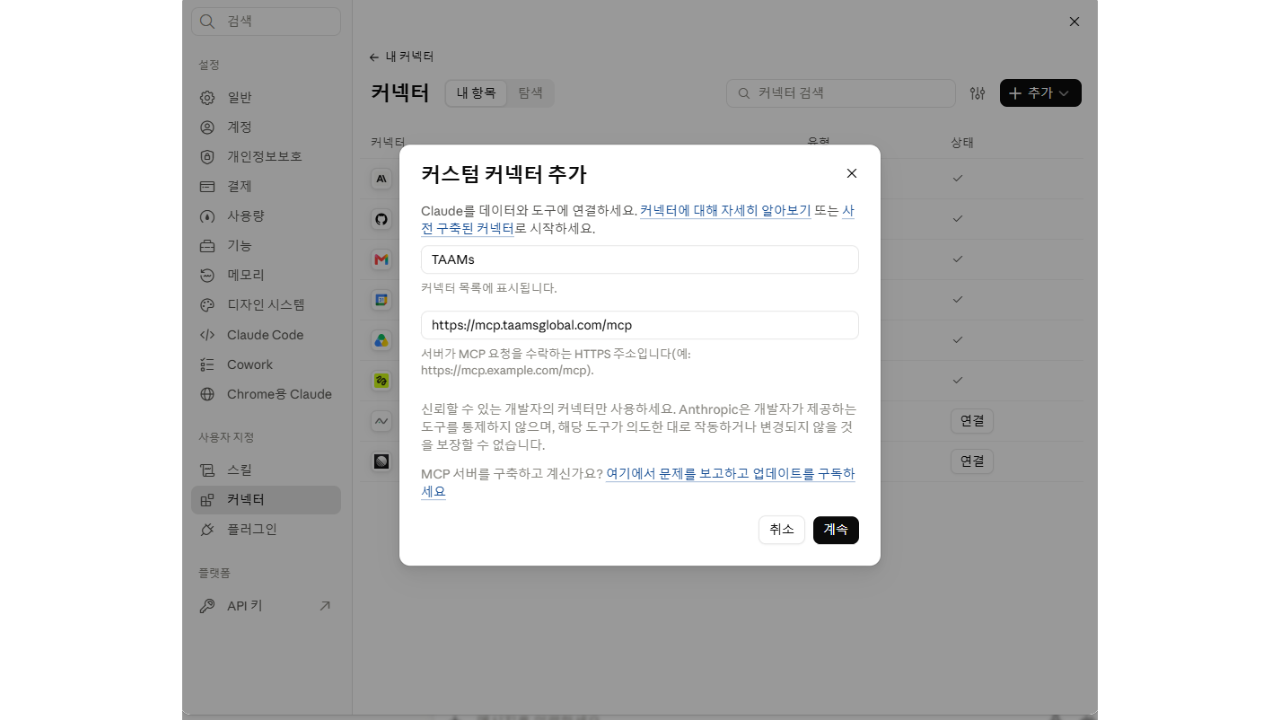Click the Google Calendar connector icon
The image size is (1280, 720).
click(x=381, y=300)
